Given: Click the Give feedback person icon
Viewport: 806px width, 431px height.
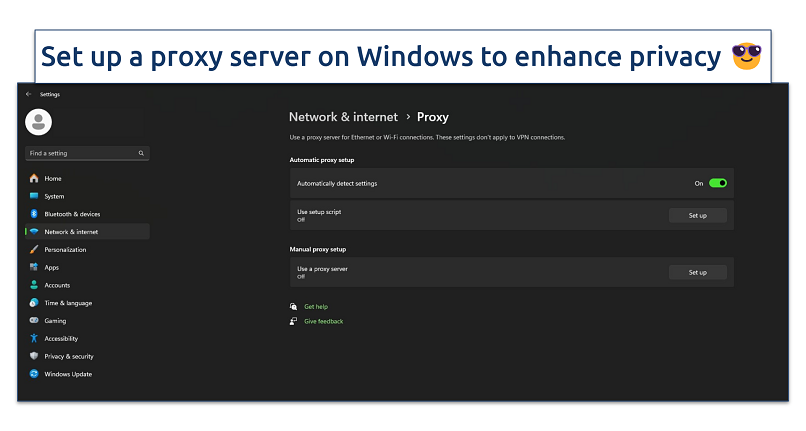Looking at the screenshot, I should coord(294,321).
